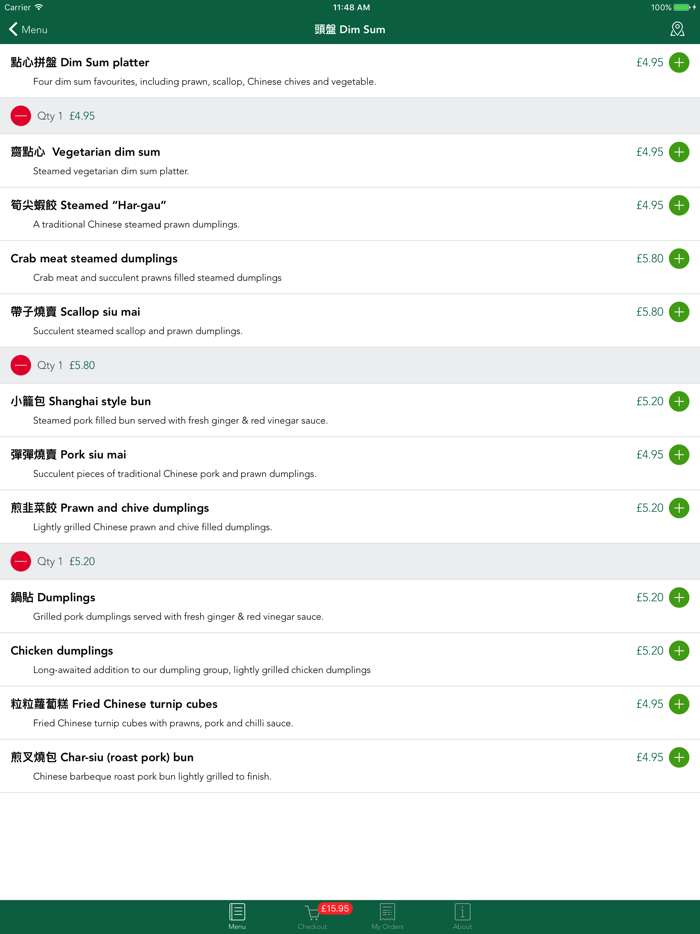This screenshot has width=700, height=934.
Task: Open restaurant location map pin icon
Action: point(677,29)
